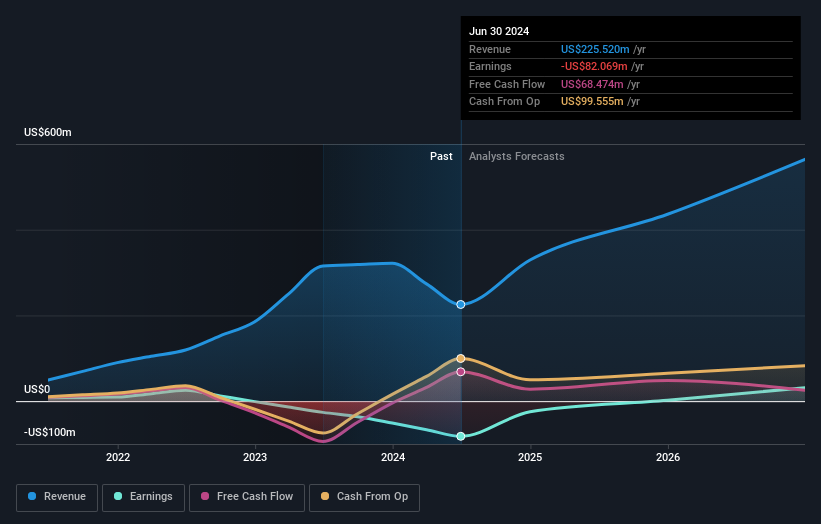
Task: Click the -US$100m y-axis label
Action: (x=49, y=432)
